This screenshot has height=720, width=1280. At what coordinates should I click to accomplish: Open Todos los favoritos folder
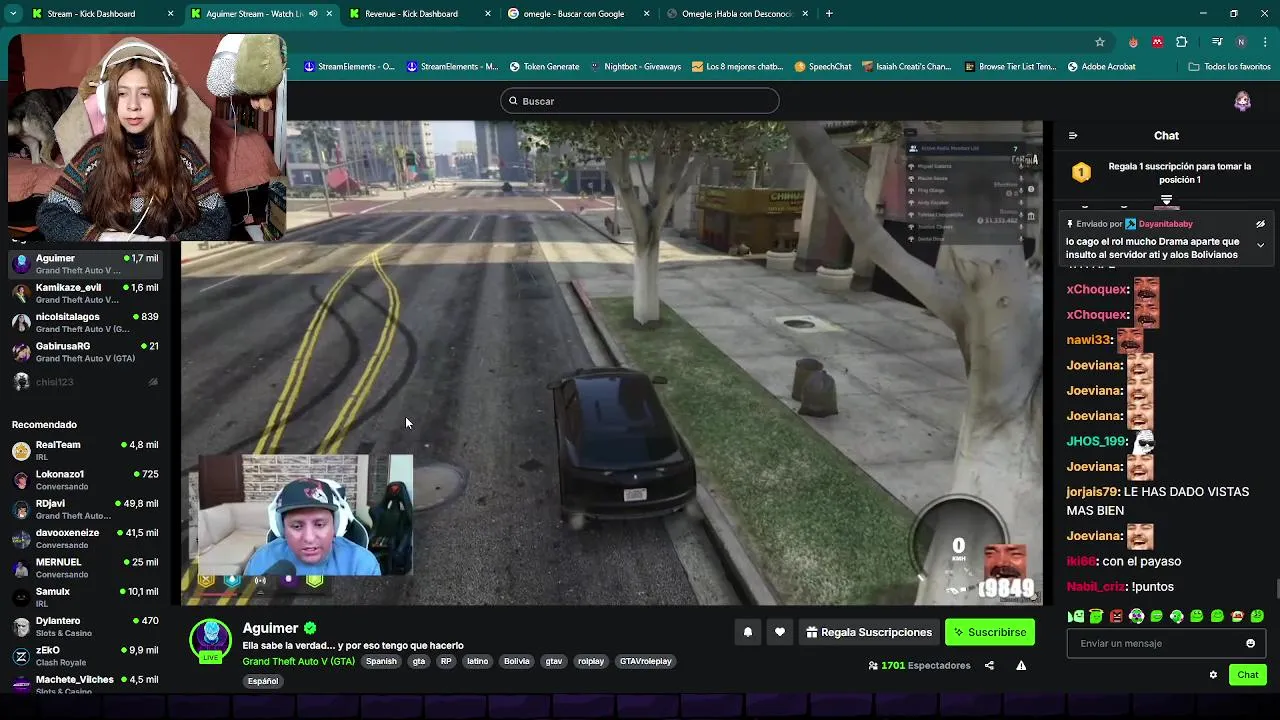(x=1230, y=67)
